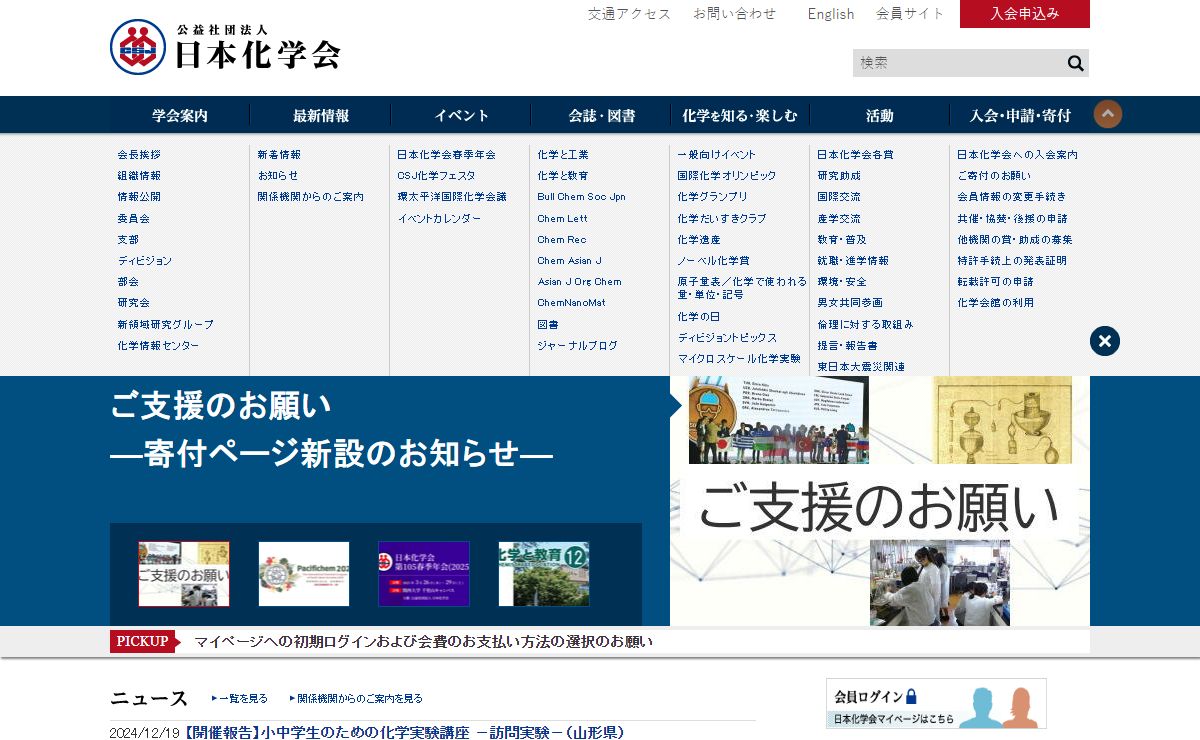The image size is (1200, 740).
Task: Switch to the English site
Action: pos(831,14)
